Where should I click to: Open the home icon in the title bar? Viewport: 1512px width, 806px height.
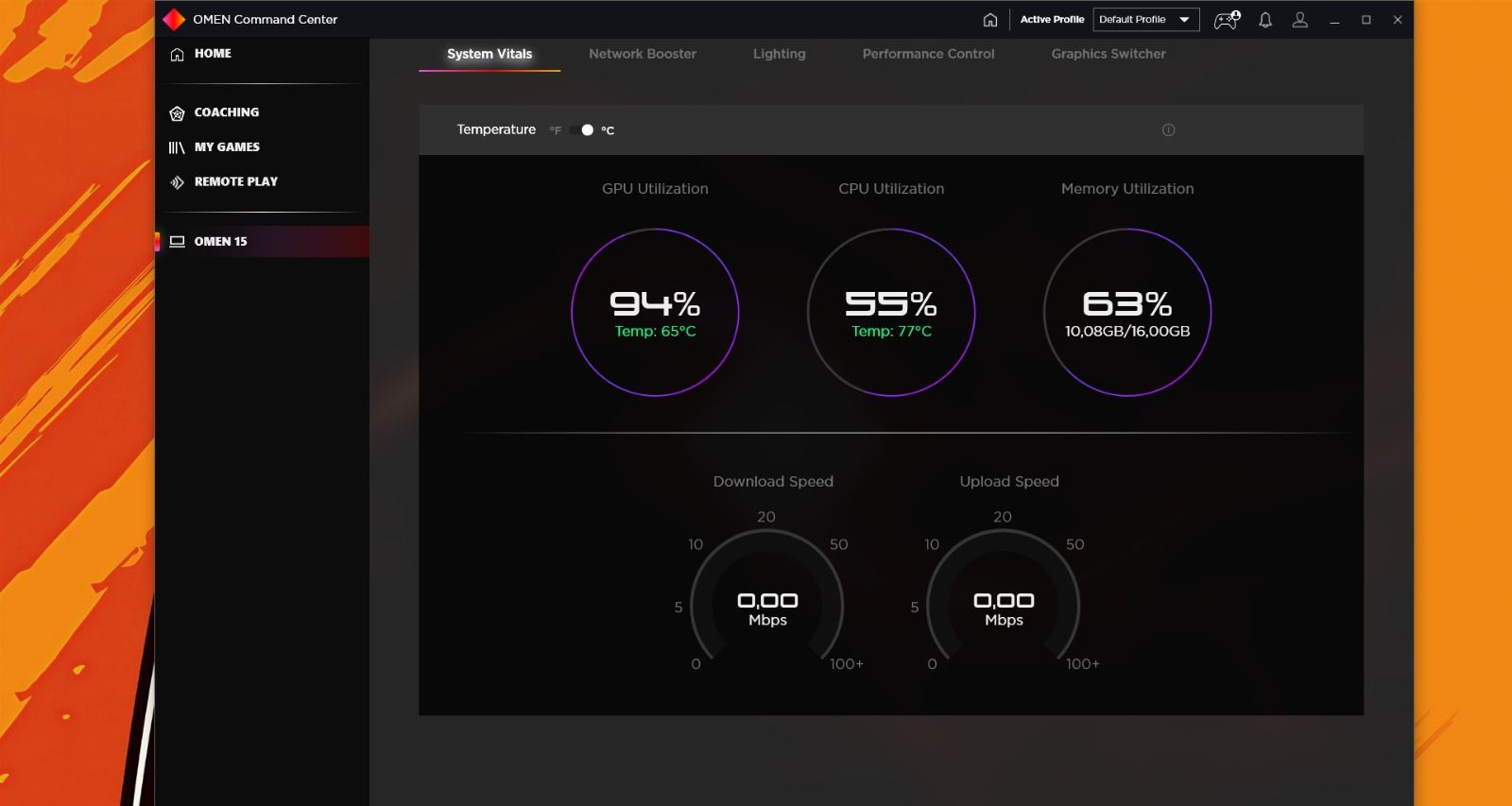[990, 20]
